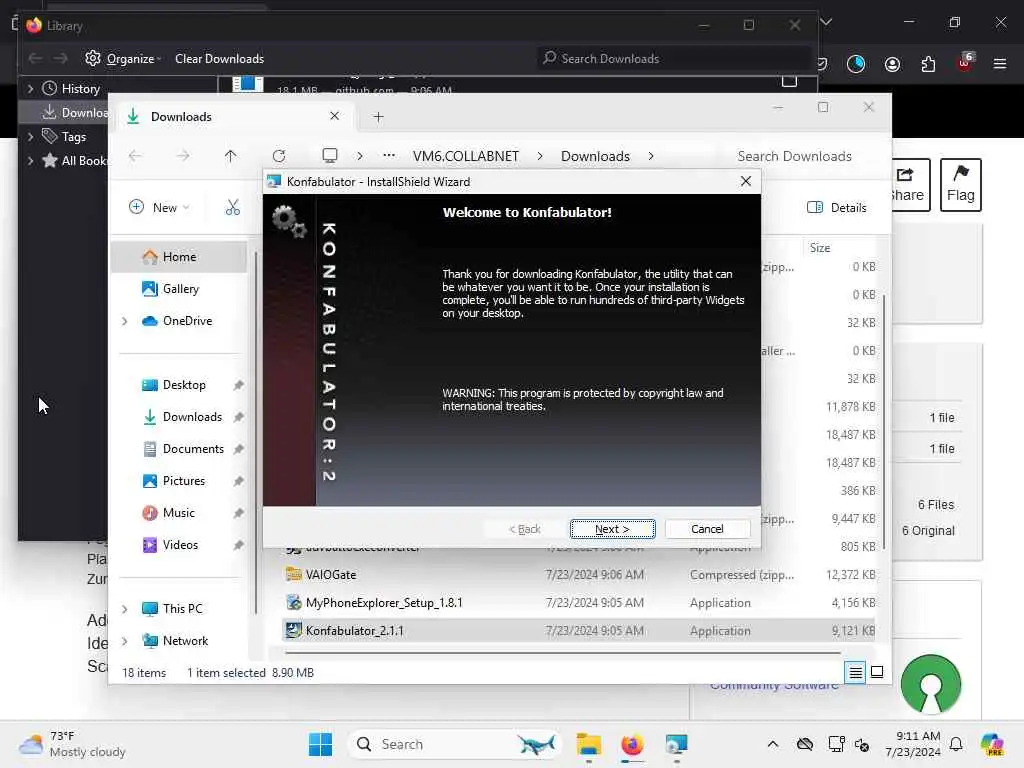Switch Explorer to details list view
Screen dimensions: 1024x768
pos(855,672)
